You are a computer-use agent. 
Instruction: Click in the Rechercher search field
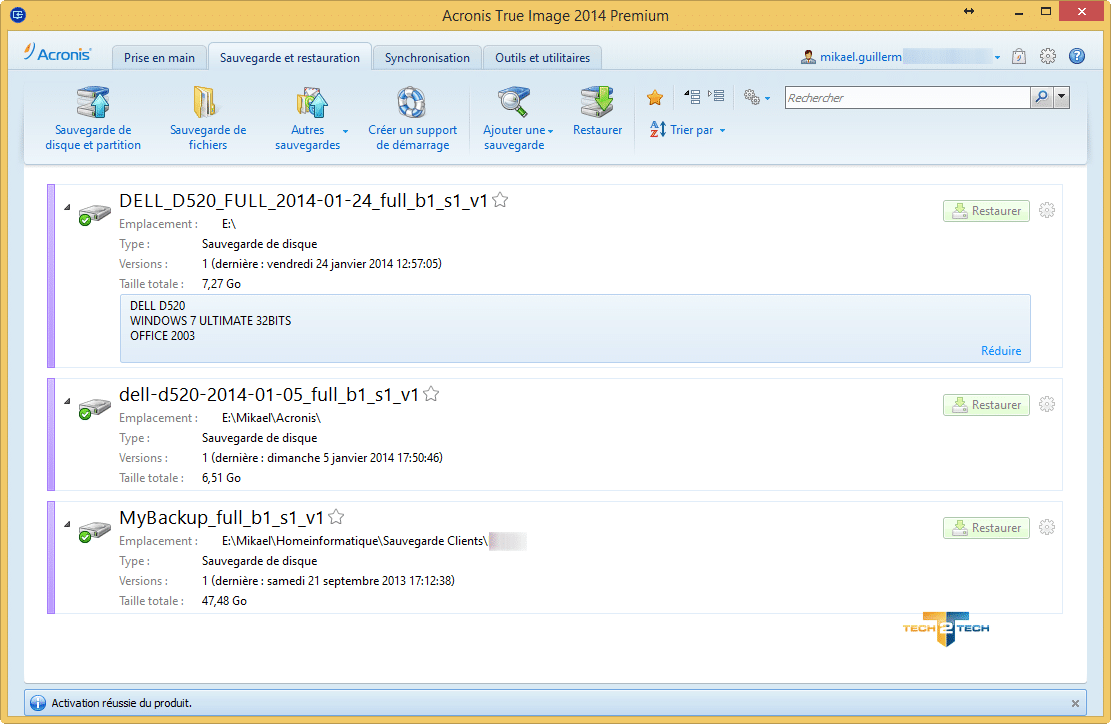(908, 98)
